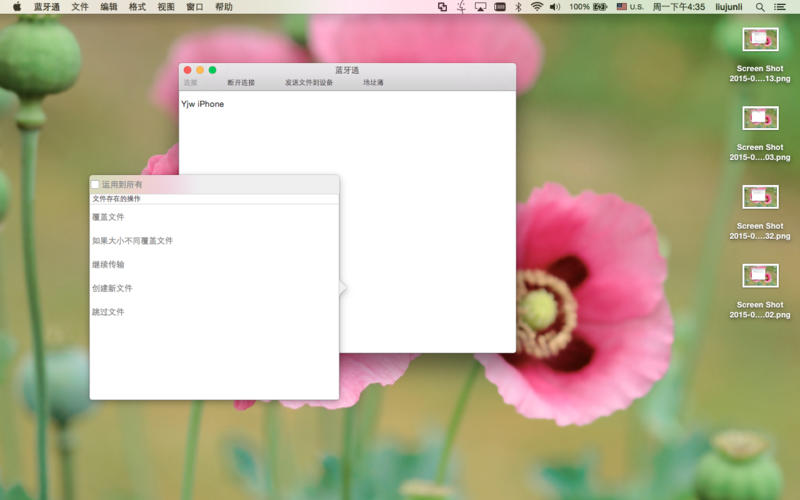Screen dimensions: 800x500
Task: Click the volume speaker icon
Action: point(555,7)
